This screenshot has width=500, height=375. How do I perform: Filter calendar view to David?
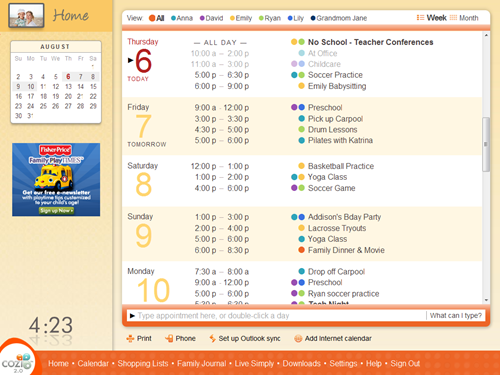211,18
